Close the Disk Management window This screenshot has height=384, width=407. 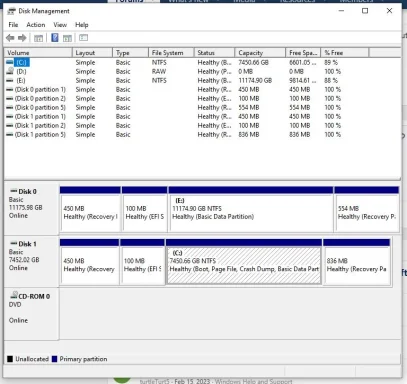pyautogui.click(x=389, y=11)
